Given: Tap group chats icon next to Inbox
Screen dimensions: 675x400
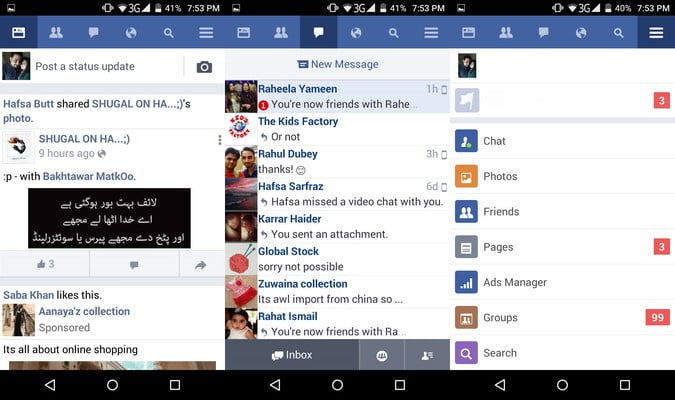Looking at the screenshot, I should 382,355.
